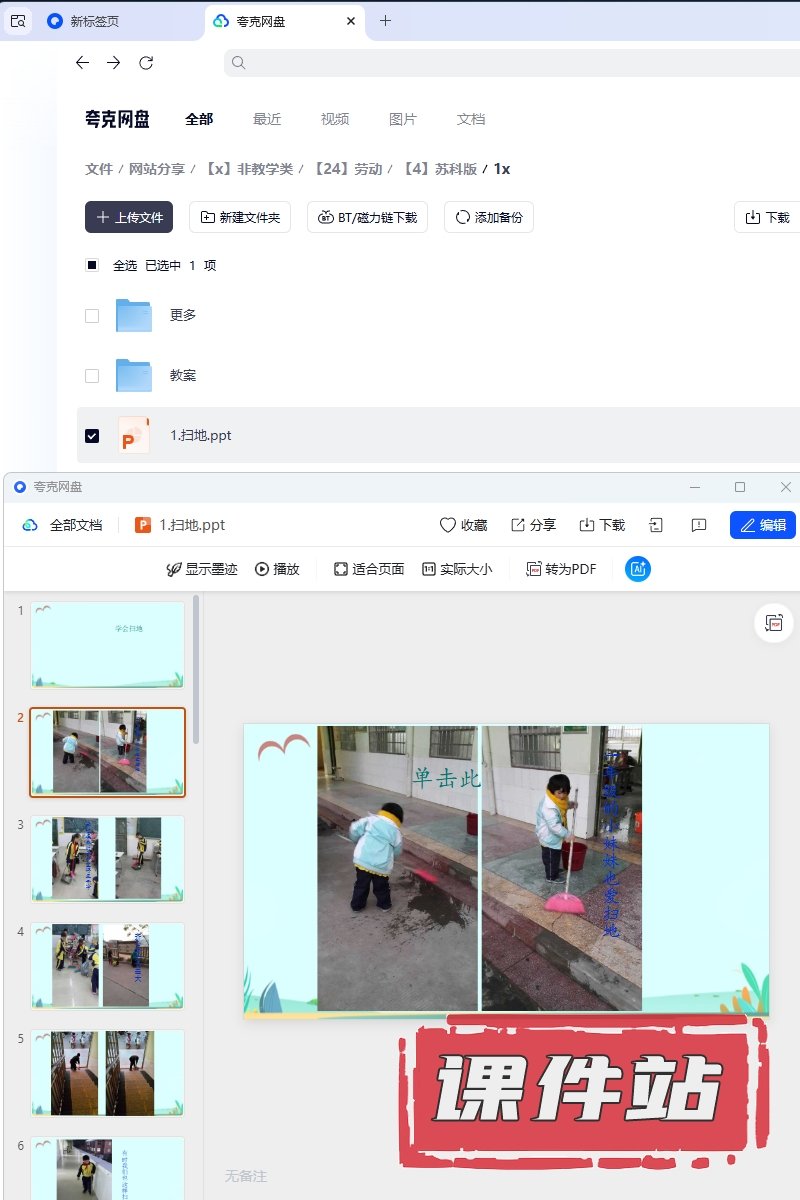Click 转为PDF convert icon
This screenshot has width=800, height=1200.
tap(533, 569)
